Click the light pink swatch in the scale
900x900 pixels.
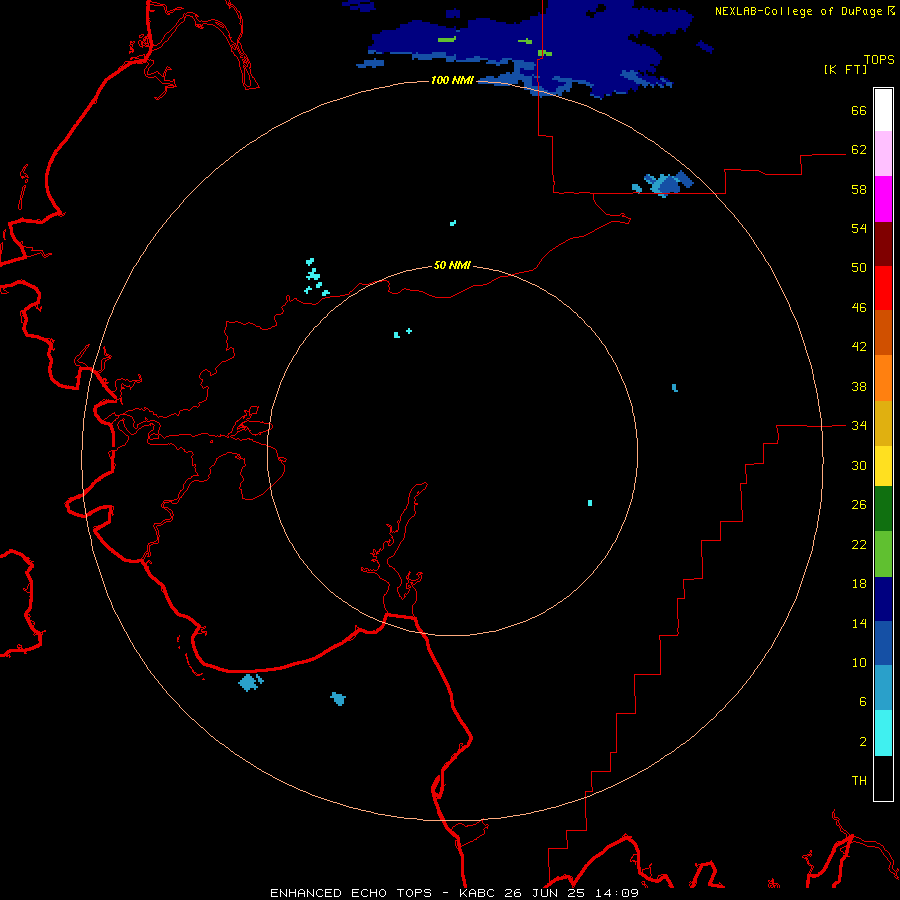(x=883, y=154)
